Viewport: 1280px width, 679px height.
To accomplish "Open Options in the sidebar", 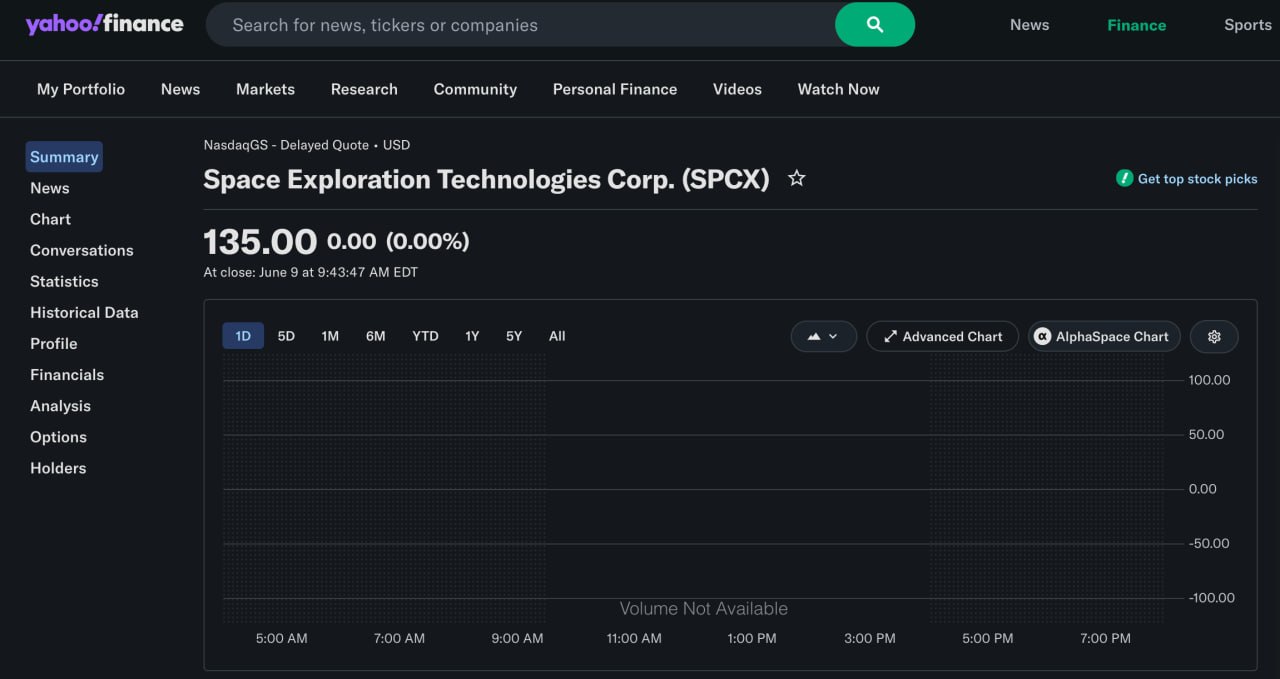I will point(58,436).
